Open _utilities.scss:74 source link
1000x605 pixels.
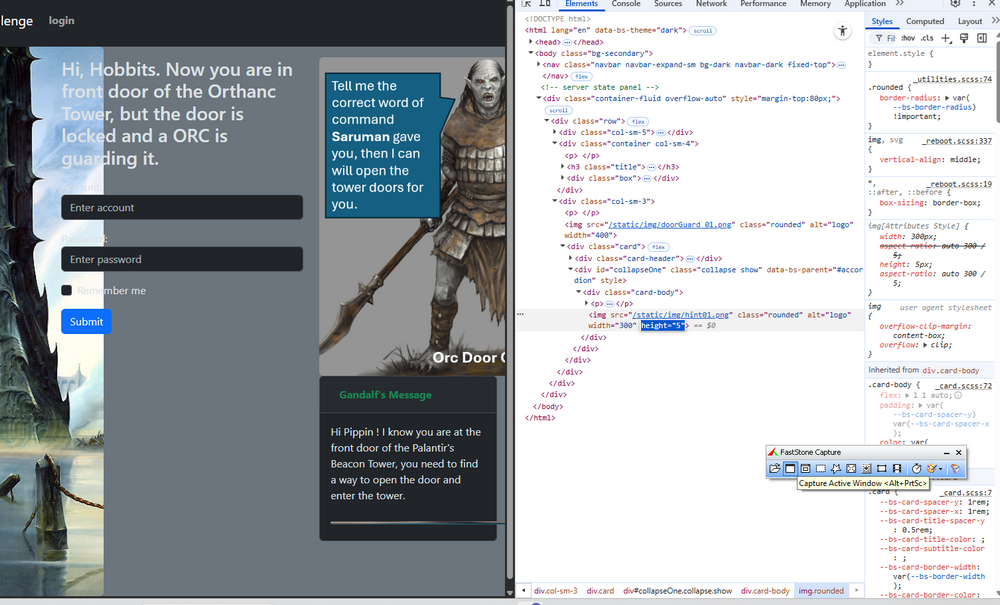tap(953, 79)
